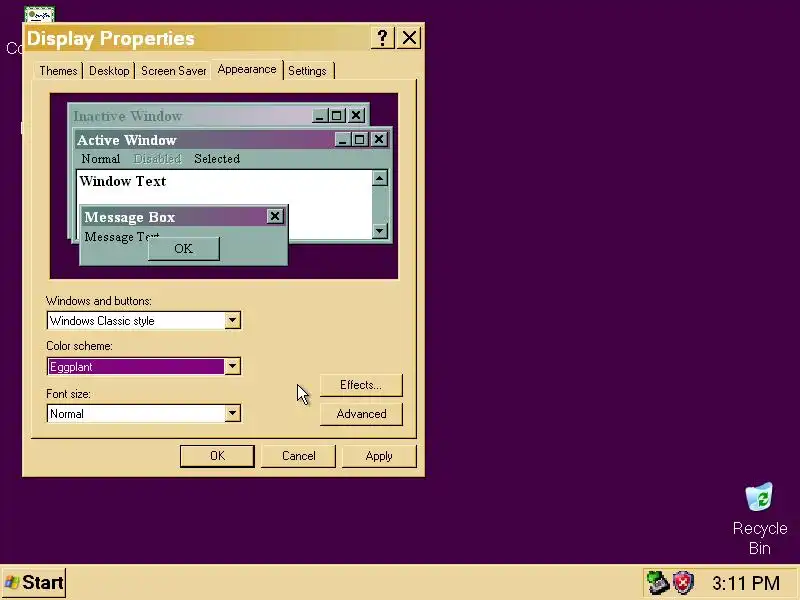
Task: Switch to the Themes tab
Action: (x=58, y=71)
